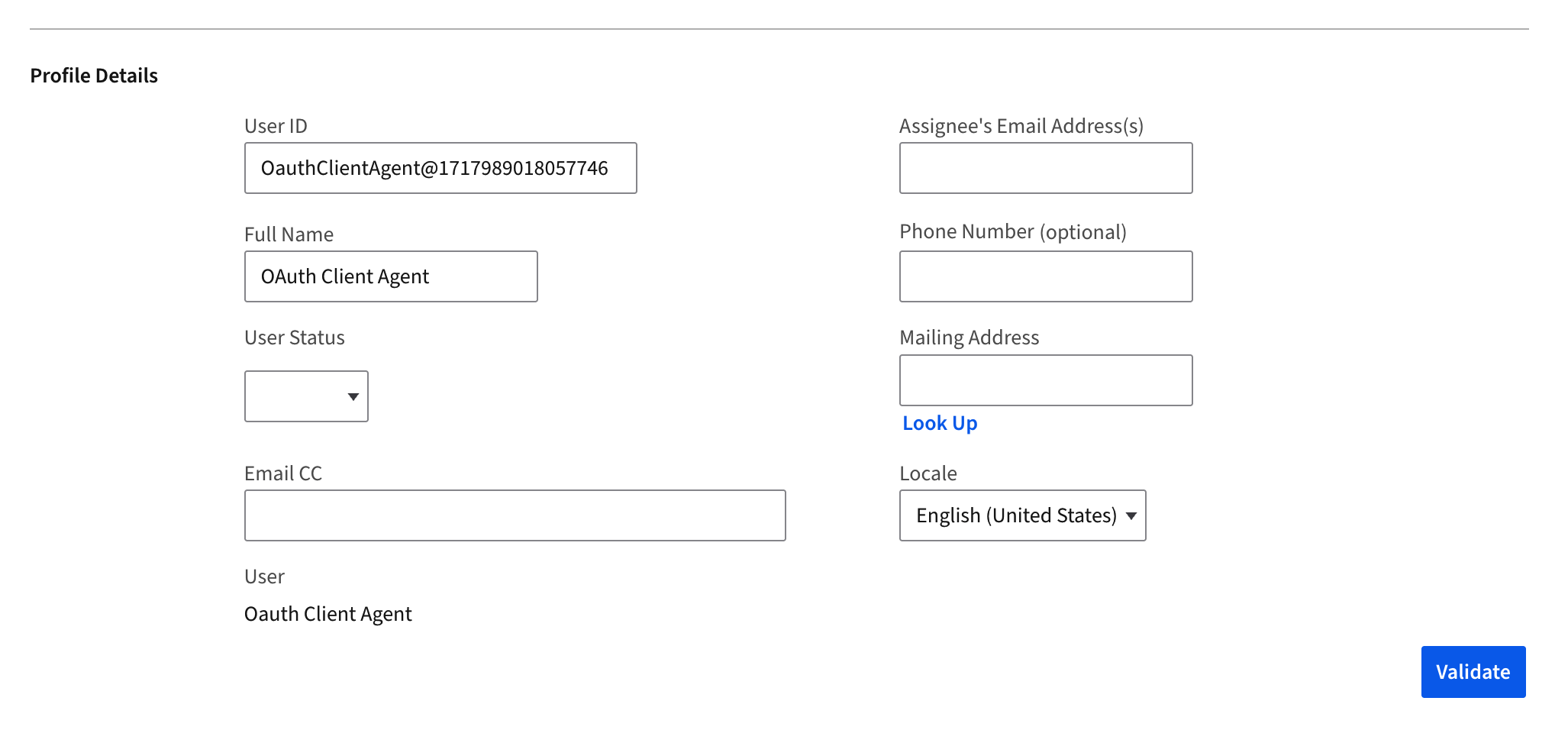
Task: Click the Oauth Client Agent user text
Action: coord(327,613)
